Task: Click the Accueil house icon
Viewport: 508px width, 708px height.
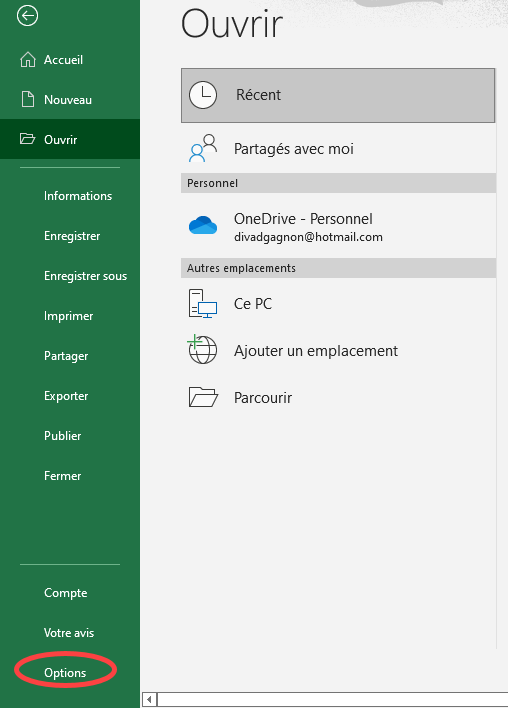Action: 28,60
